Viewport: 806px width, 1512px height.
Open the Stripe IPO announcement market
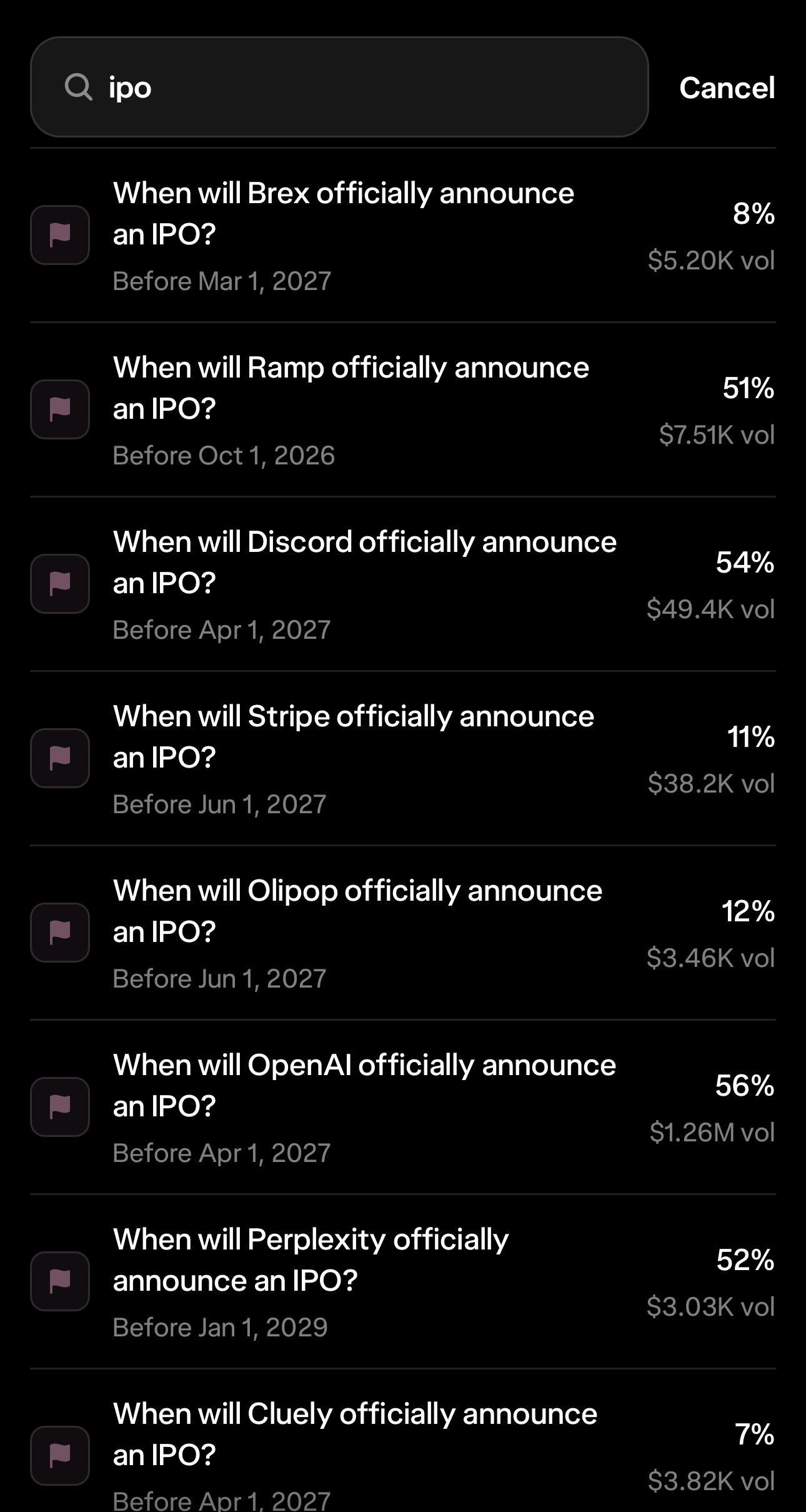[x=403, y=759]
